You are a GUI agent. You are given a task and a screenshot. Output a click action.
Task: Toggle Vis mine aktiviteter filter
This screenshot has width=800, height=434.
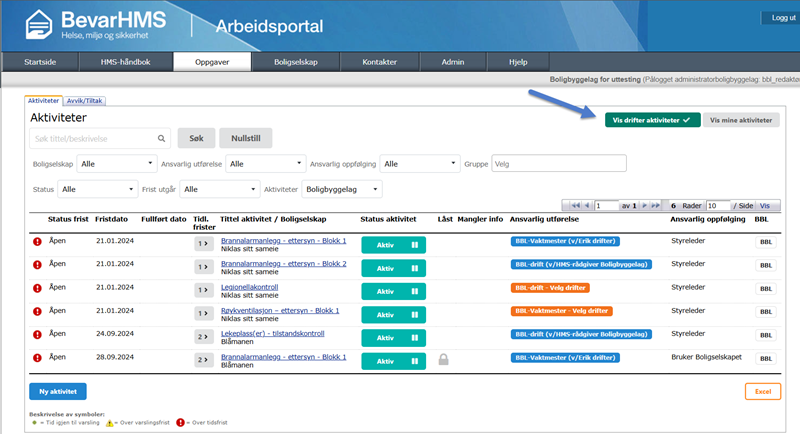tap(741, 120)
